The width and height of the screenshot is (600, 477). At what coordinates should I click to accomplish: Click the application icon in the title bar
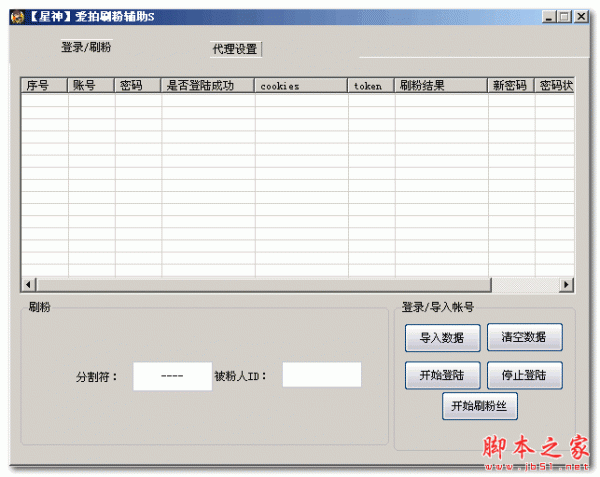pos(17,17)
